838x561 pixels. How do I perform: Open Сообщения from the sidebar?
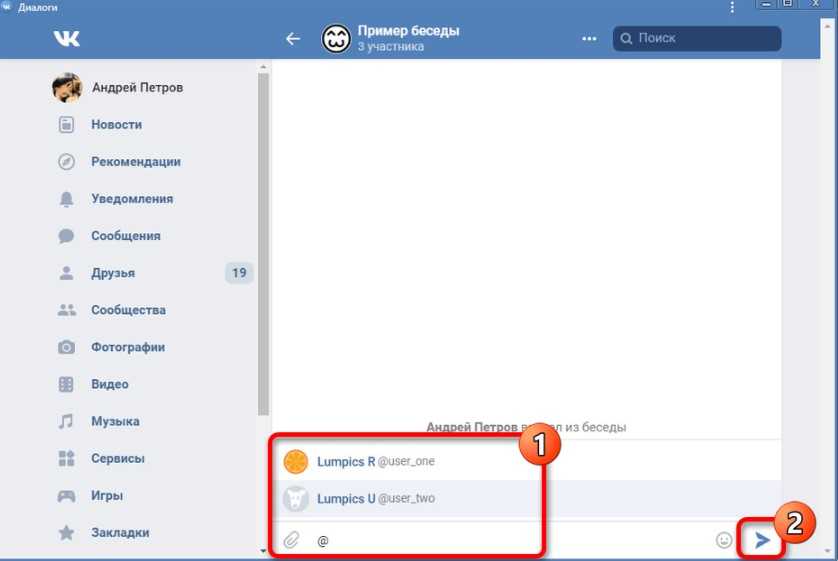coord(125,236)
